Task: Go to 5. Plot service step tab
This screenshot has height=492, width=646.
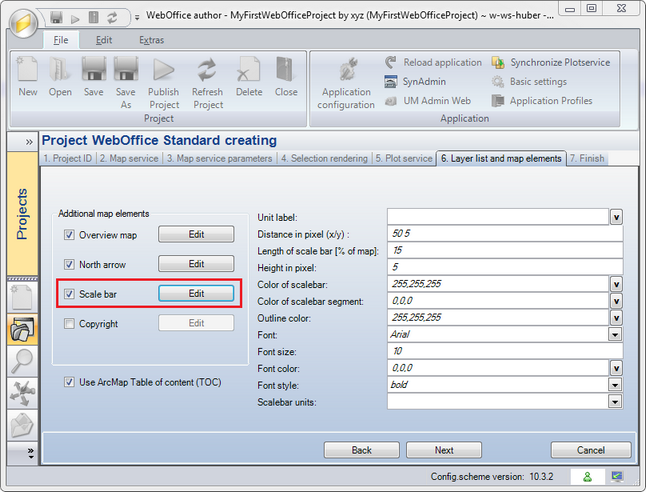Action: pos(404,158)
